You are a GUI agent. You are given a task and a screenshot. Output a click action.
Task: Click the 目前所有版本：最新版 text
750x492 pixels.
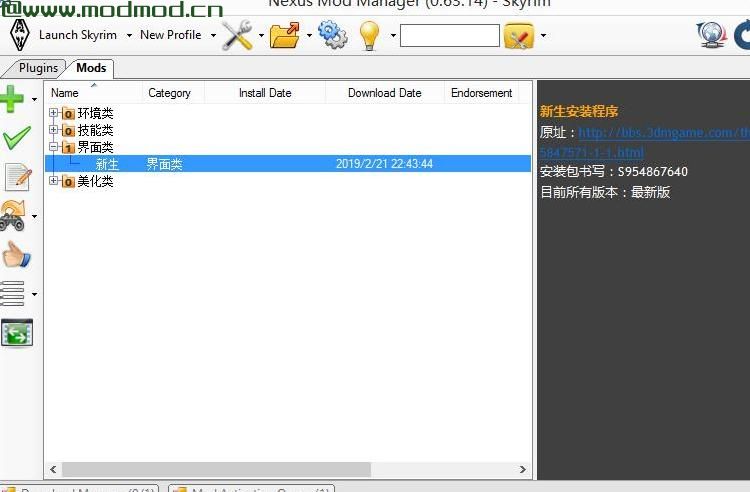click(x=605, y=192)
